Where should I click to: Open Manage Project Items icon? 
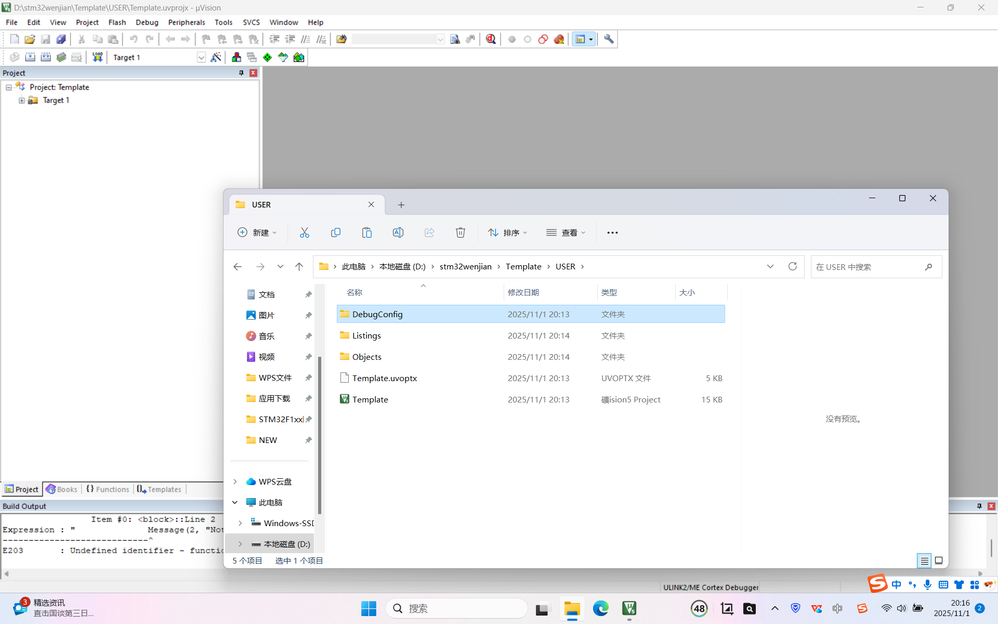click(x=236, y=57)
